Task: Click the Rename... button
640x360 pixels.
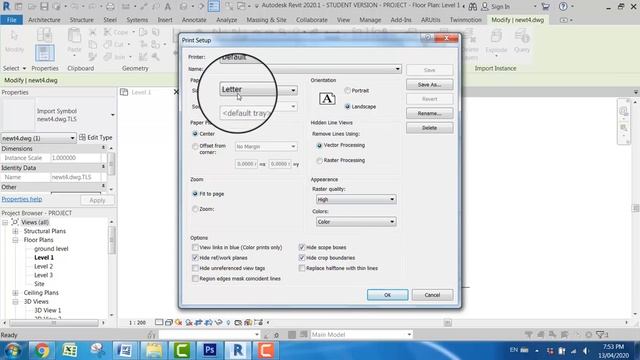Action: click(429, 113)
